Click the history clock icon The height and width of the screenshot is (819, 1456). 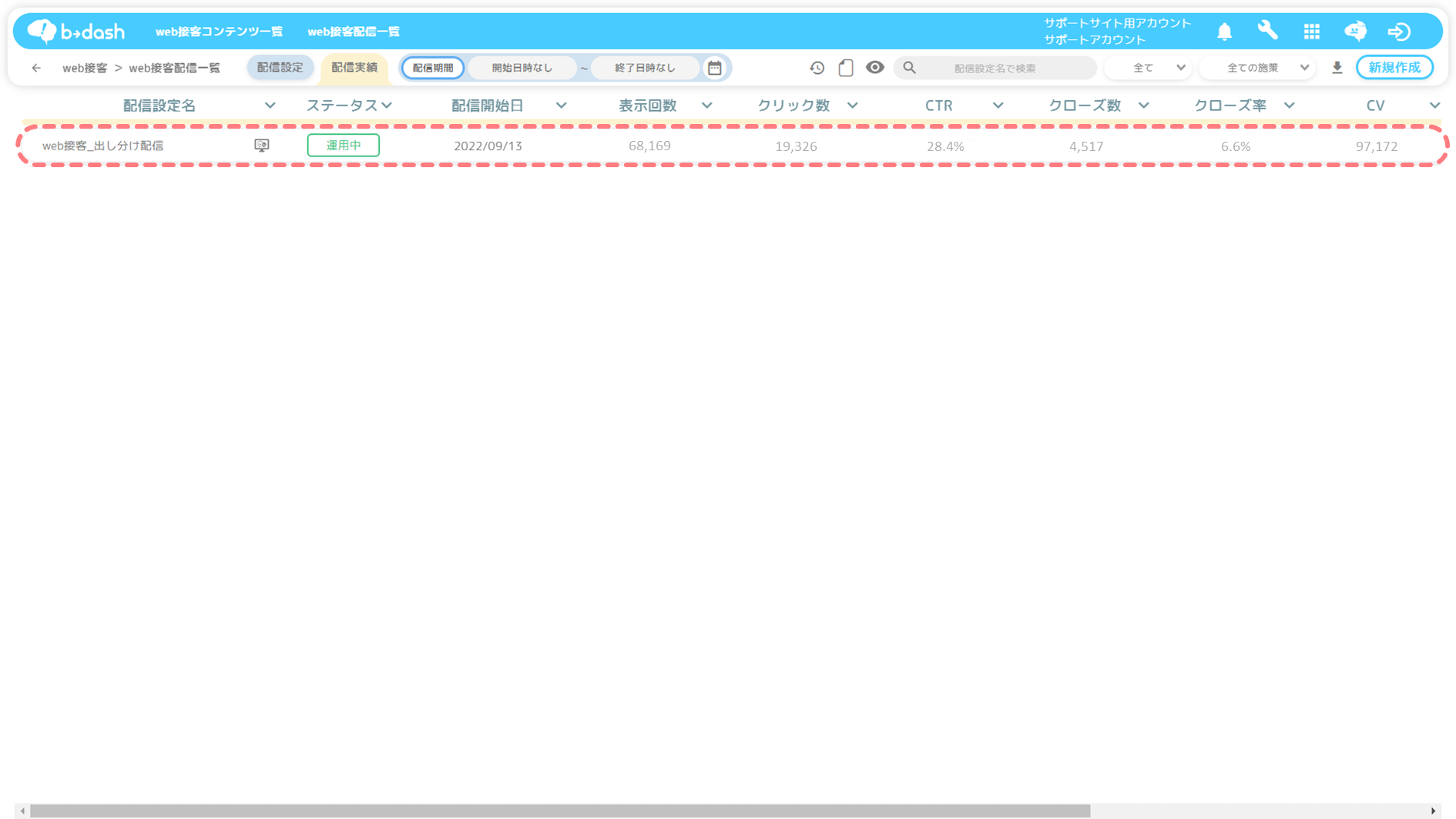[817, 68]
